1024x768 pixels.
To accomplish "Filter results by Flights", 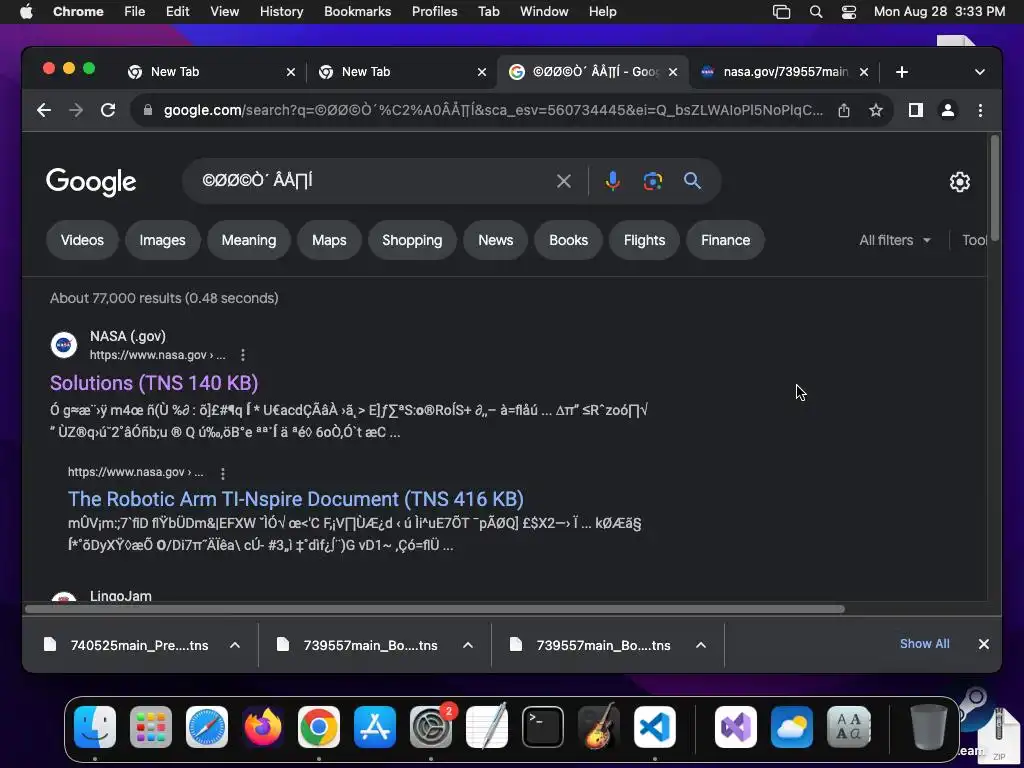I will point(644,240).
